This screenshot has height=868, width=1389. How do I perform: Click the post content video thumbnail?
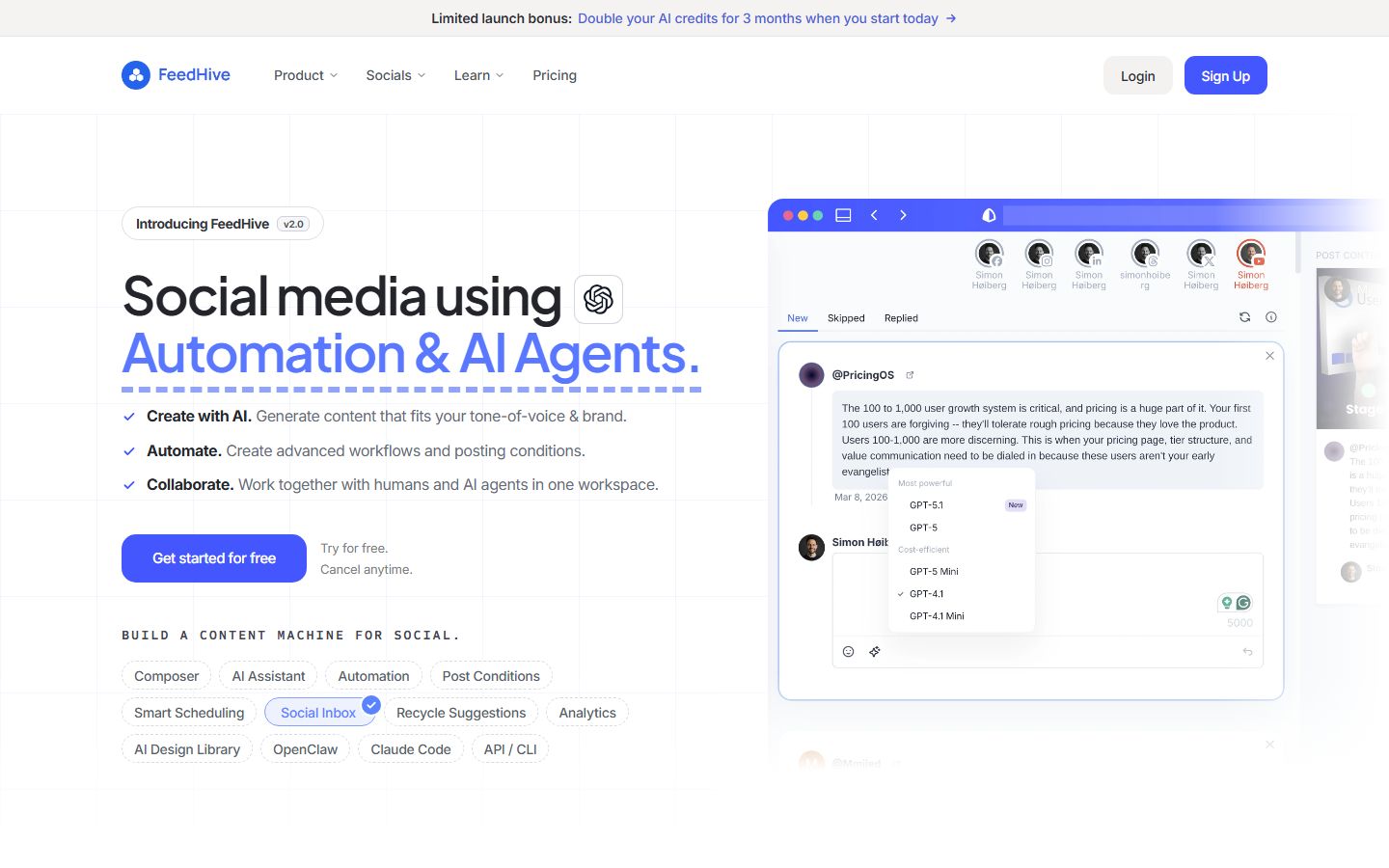tap(1351, 348)
